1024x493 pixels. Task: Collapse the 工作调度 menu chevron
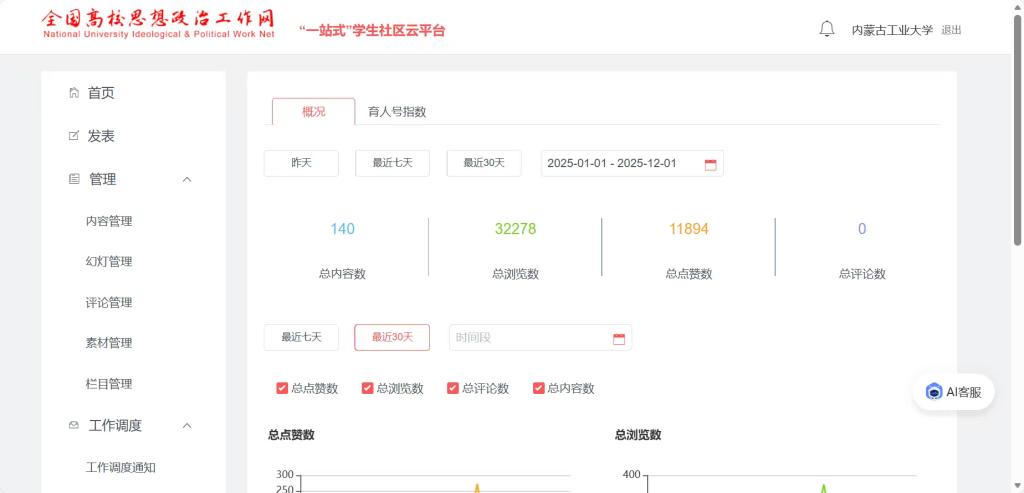187,425
